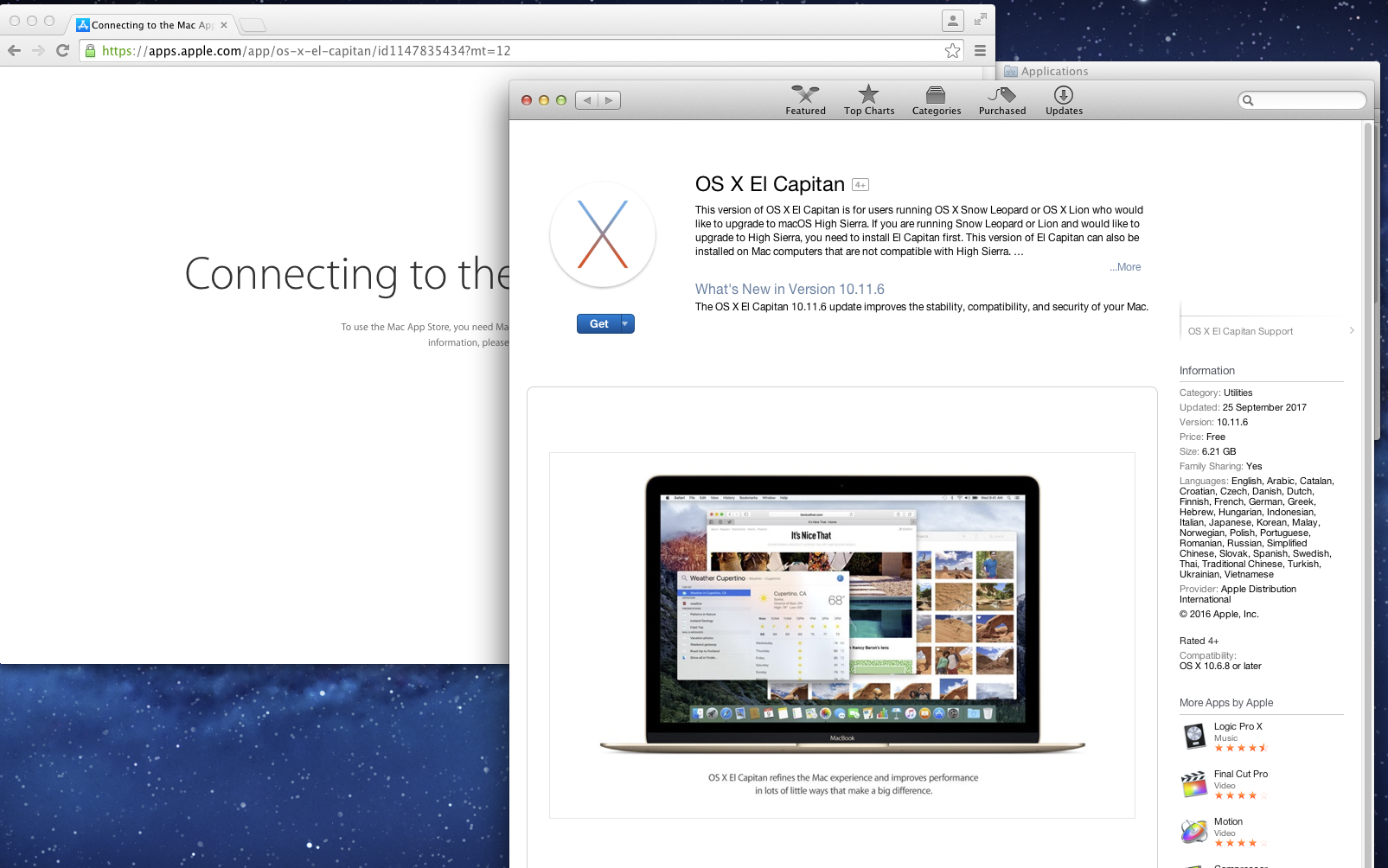Click the Chrome address bar URL
Viewport: 1388px width, 868px height.
click(306, 50)
